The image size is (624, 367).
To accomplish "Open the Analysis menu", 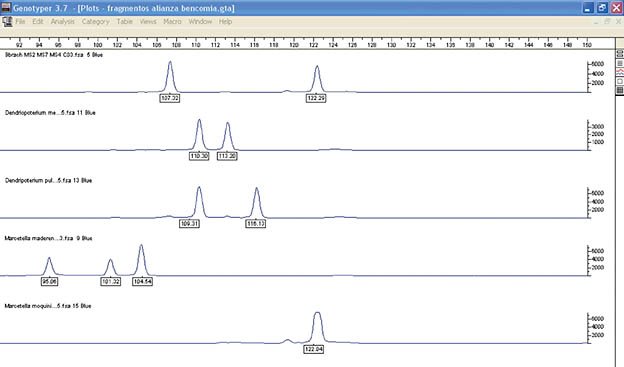I will coord(62,21).
